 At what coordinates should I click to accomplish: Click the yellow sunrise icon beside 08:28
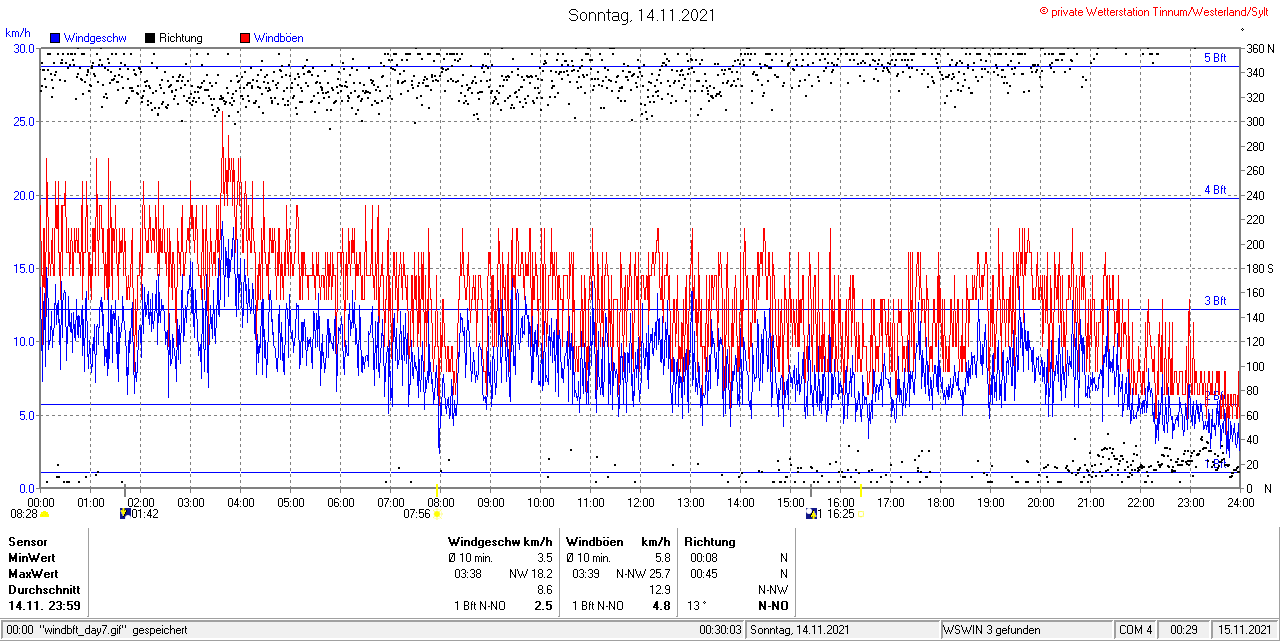click(44, 514)
